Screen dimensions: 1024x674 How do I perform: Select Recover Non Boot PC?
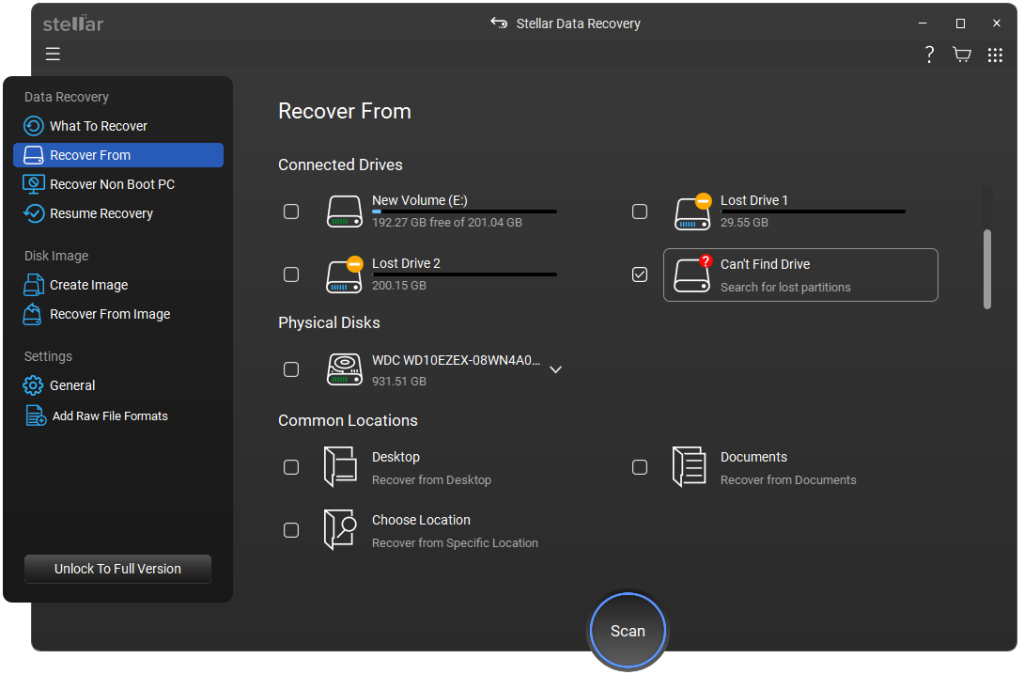112,184
